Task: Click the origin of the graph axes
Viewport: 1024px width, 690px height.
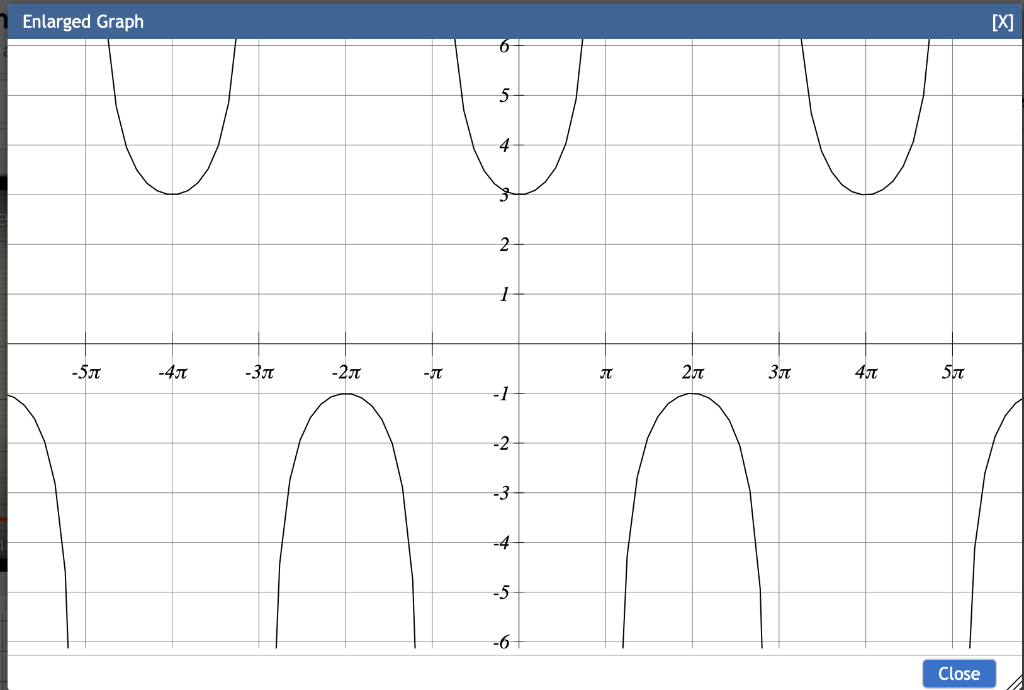Action: pos(519,343)
